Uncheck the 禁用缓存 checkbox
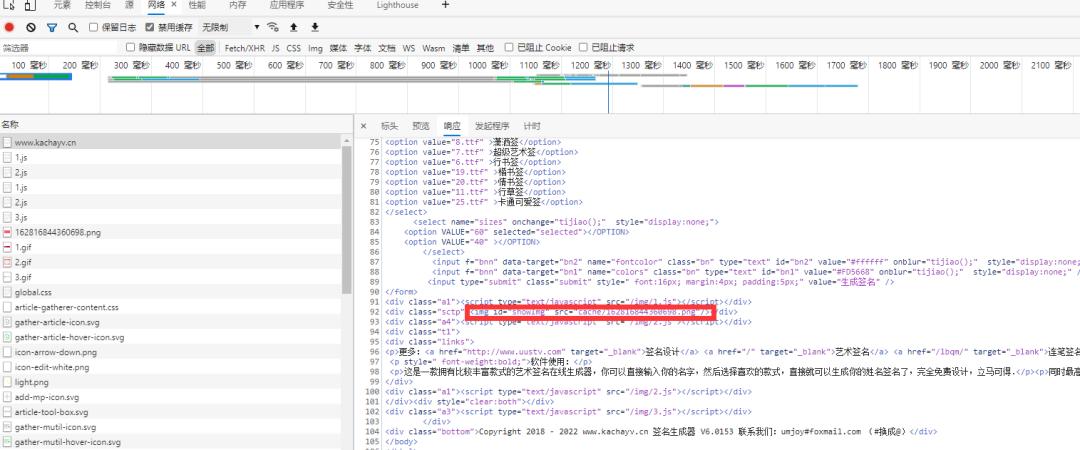Screen dimensions: 1080x450 [149, 28]
